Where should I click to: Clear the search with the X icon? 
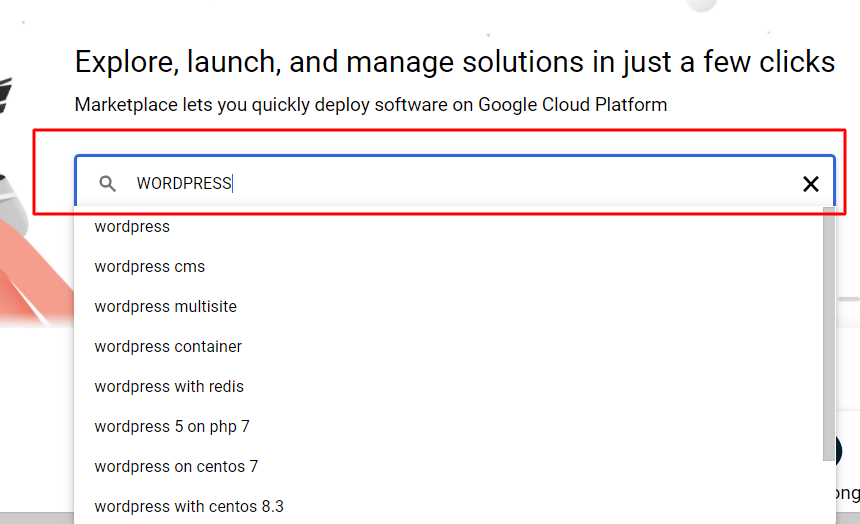pos(811,184)
